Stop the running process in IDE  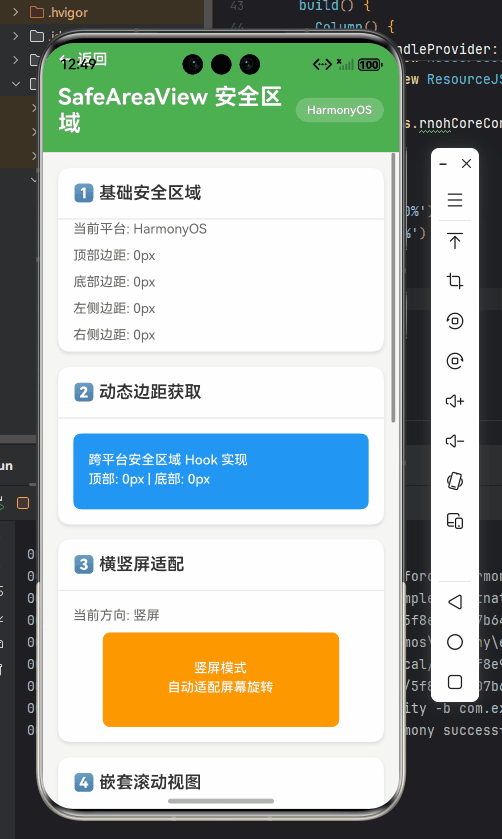click(23, 503)
